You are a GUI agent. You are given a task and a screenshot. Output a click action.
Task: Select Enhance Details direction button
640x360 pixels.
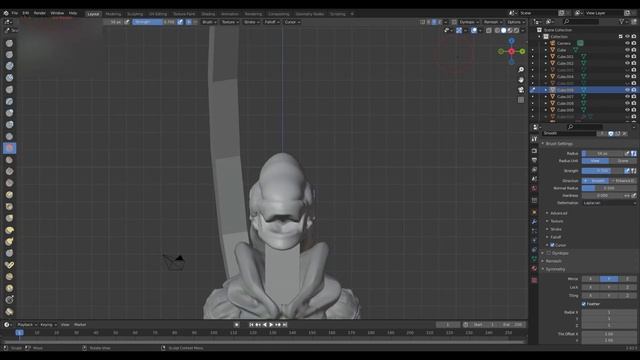pyautogui.click(x=623, y=180)
